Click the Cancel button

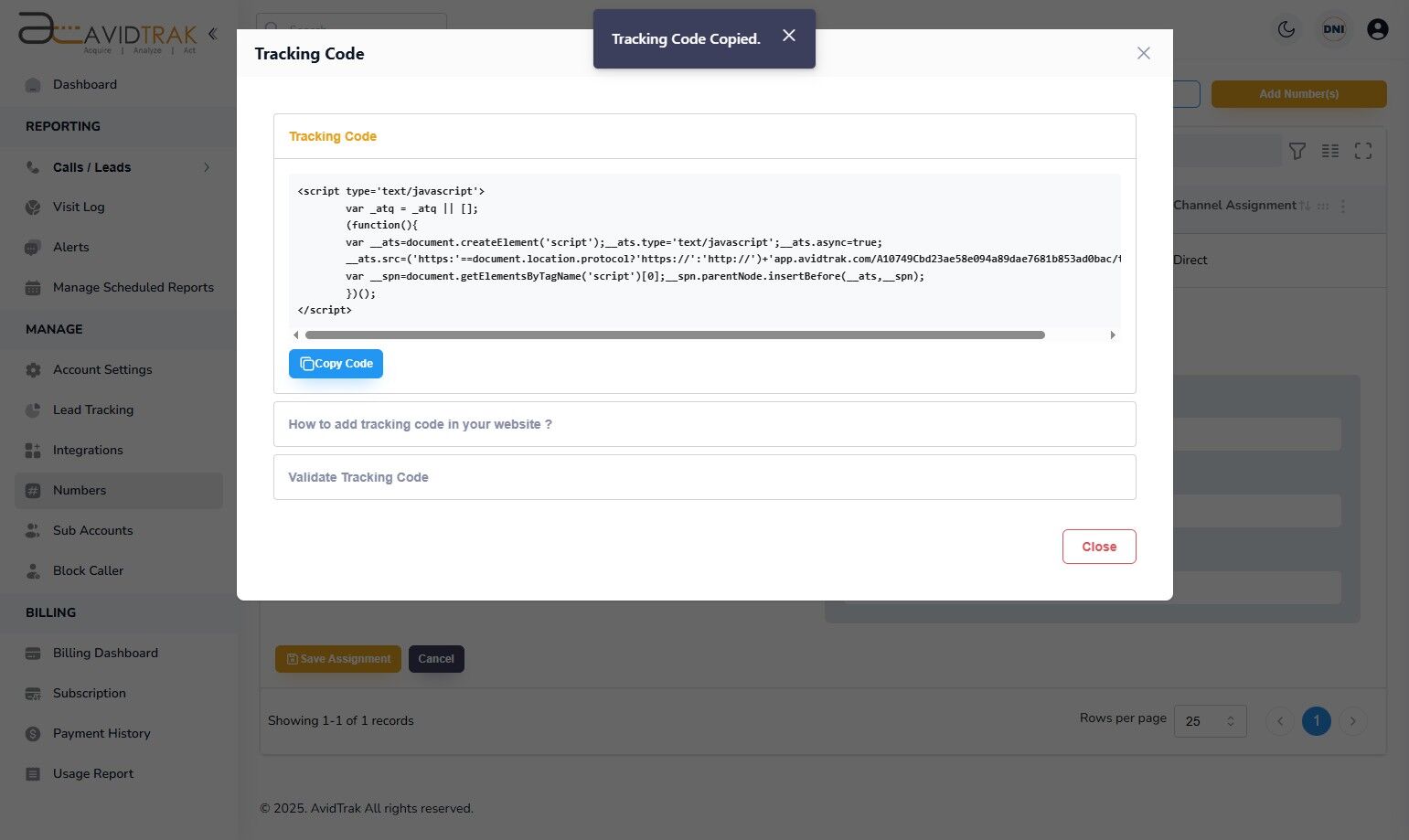(436, 659)
